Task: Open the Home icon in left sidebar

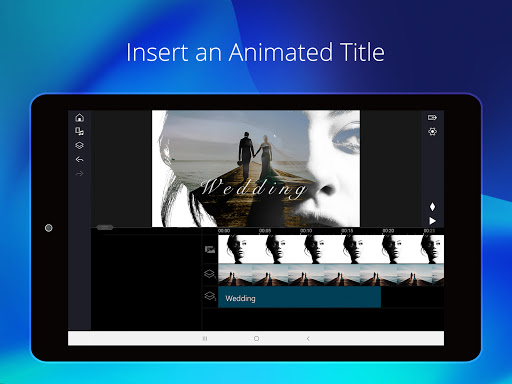Action: [80, 118]
